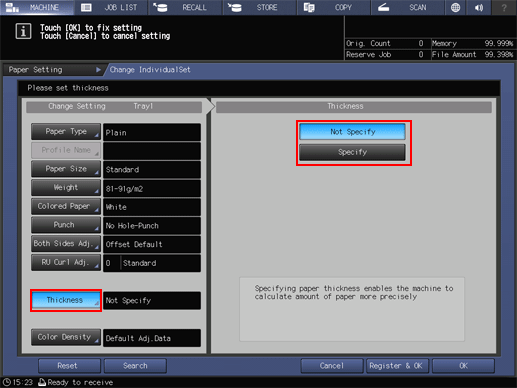This screenshot has height=388, width=517.
Task: Open the Paper Type setting
Action: (x=66, y=132)
